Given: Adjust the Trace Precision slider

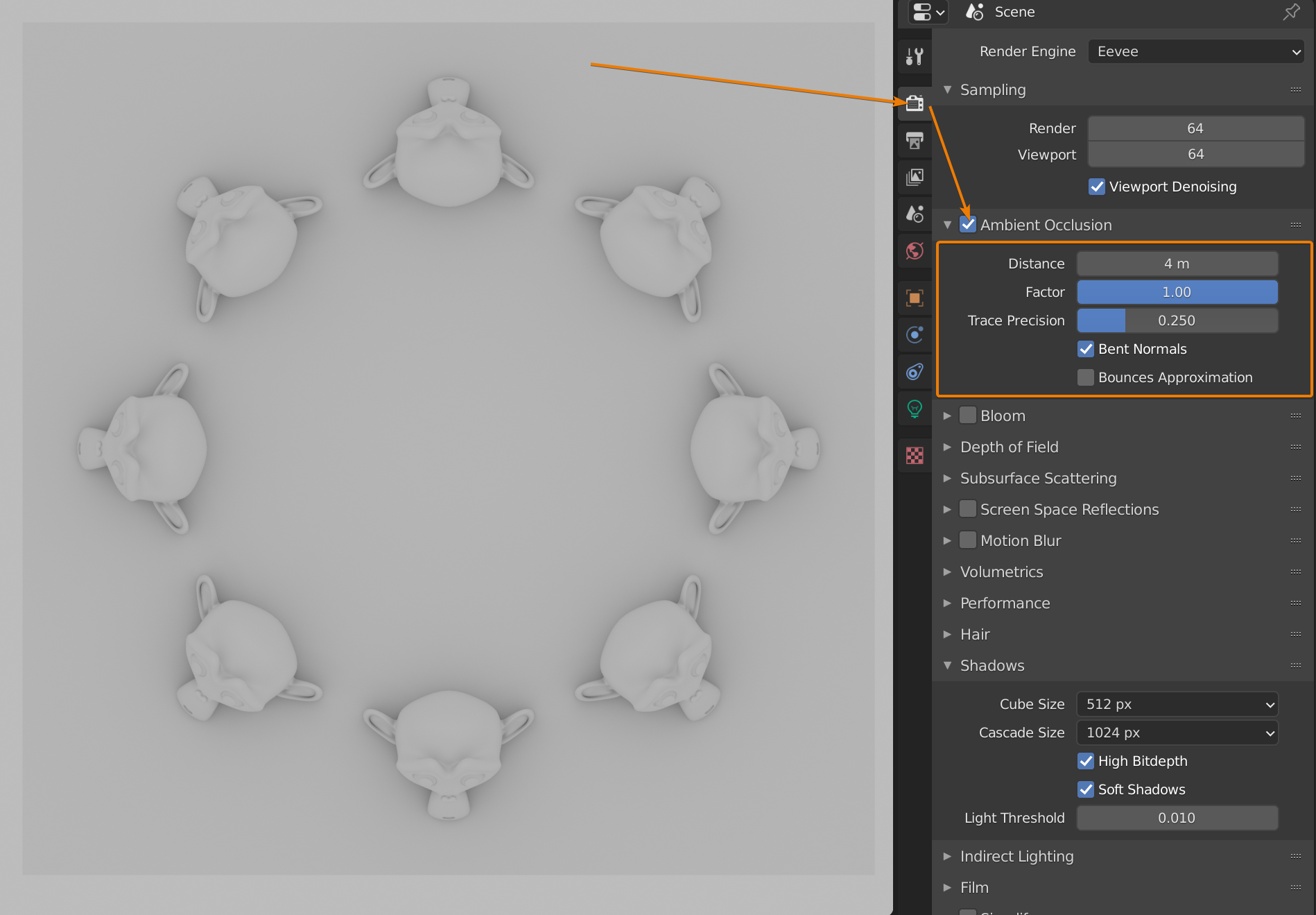Looking at the screenshot, I should coord(1177,320).
